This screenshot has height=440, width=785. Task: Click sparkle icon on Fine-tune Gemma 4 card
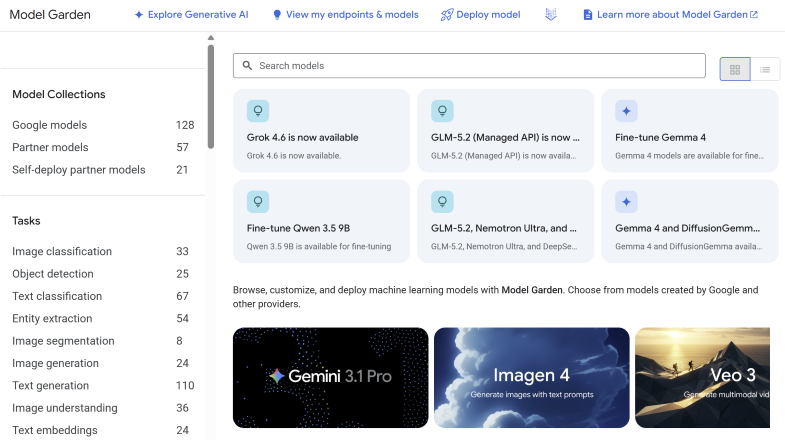(626, 111)
